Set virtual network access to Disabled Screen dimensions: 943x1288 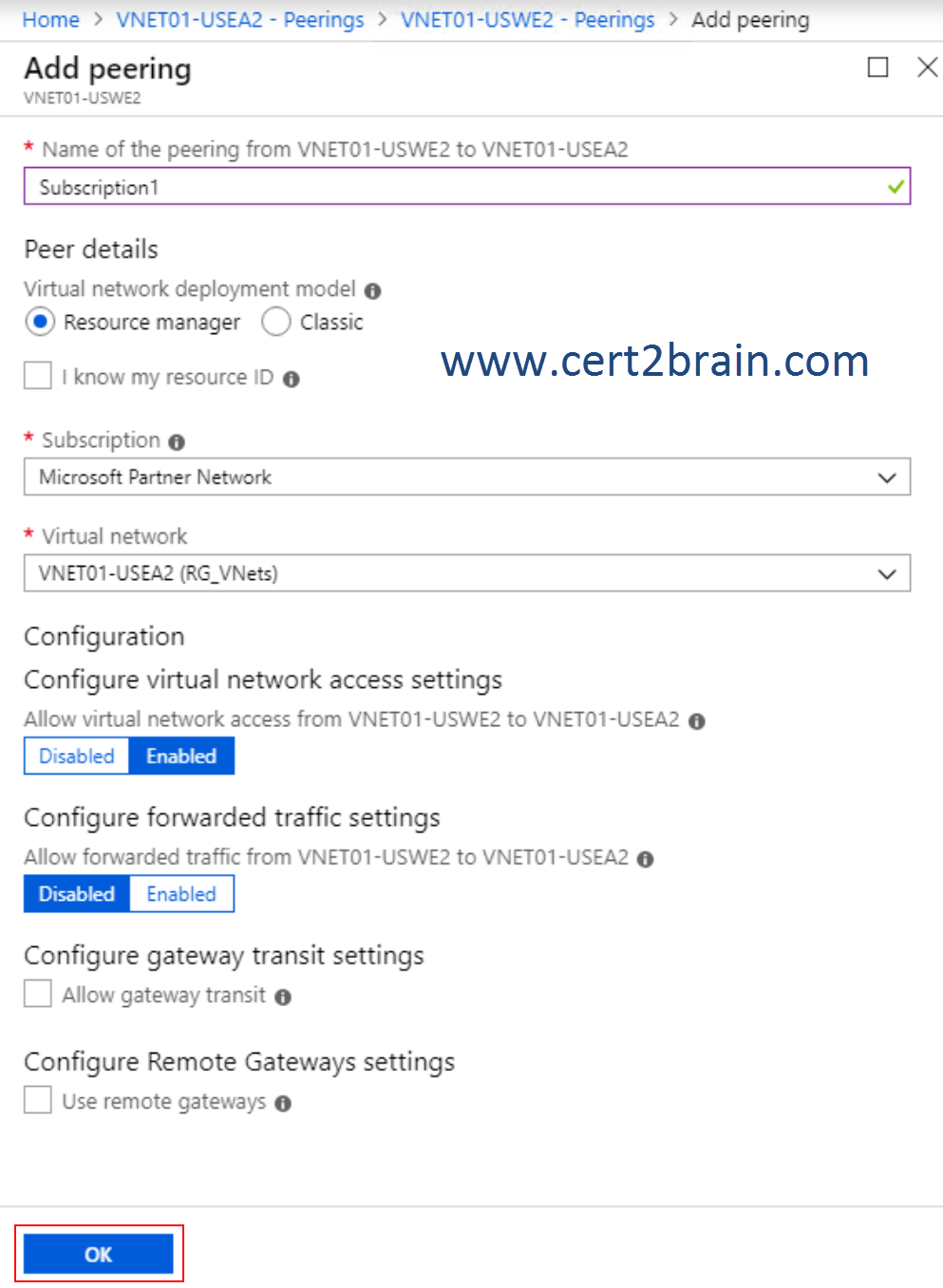(x=76, y=756)
